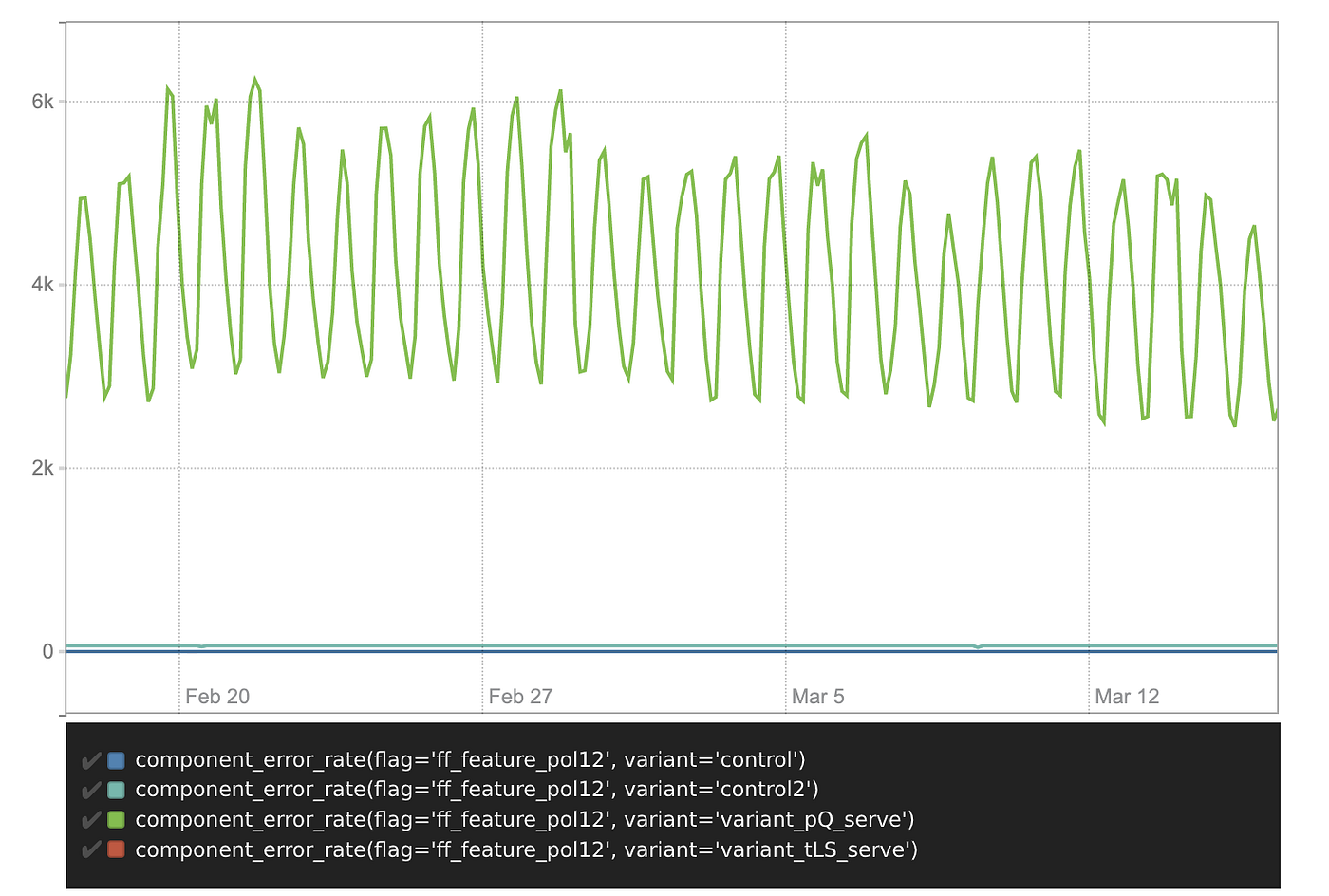
Task: Toggle the checkmark for the control variant
Action: 91,760
